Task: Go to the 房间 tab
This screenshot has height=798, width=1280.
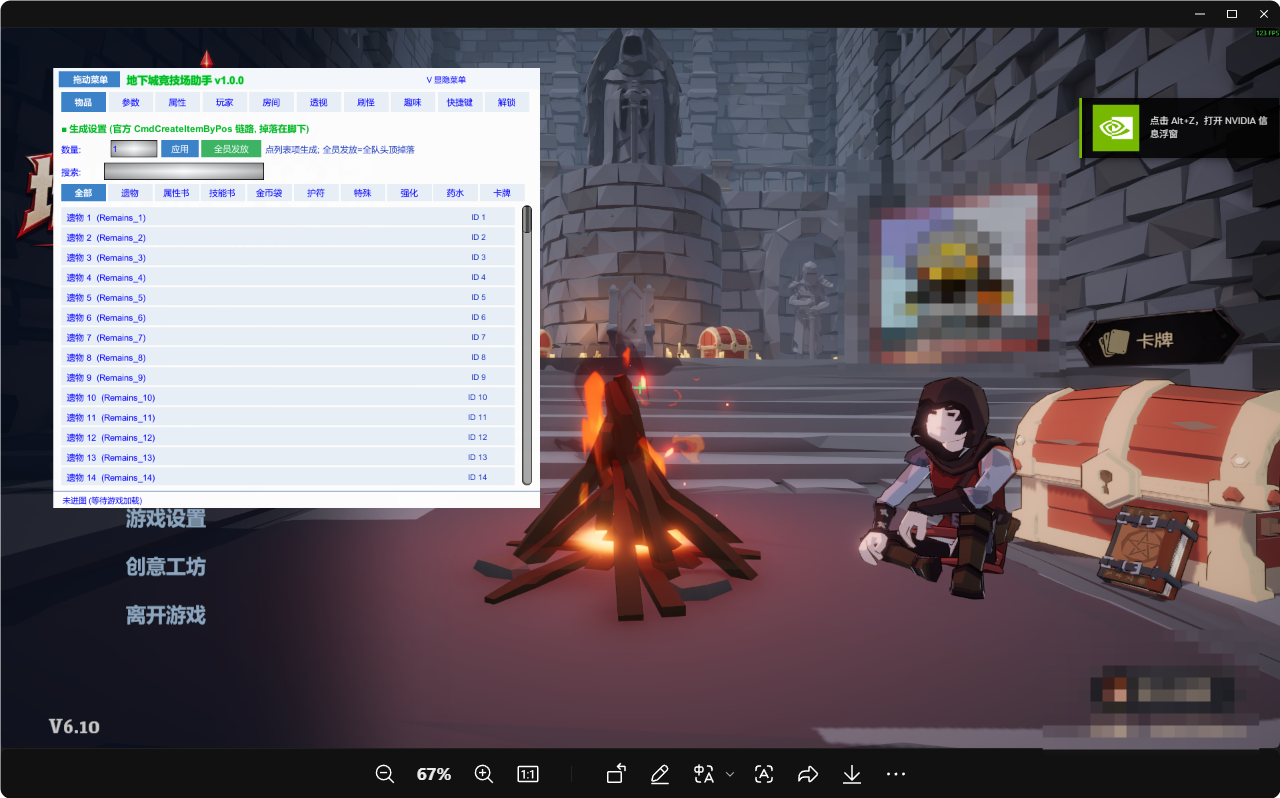Action: tap(271, 102)
